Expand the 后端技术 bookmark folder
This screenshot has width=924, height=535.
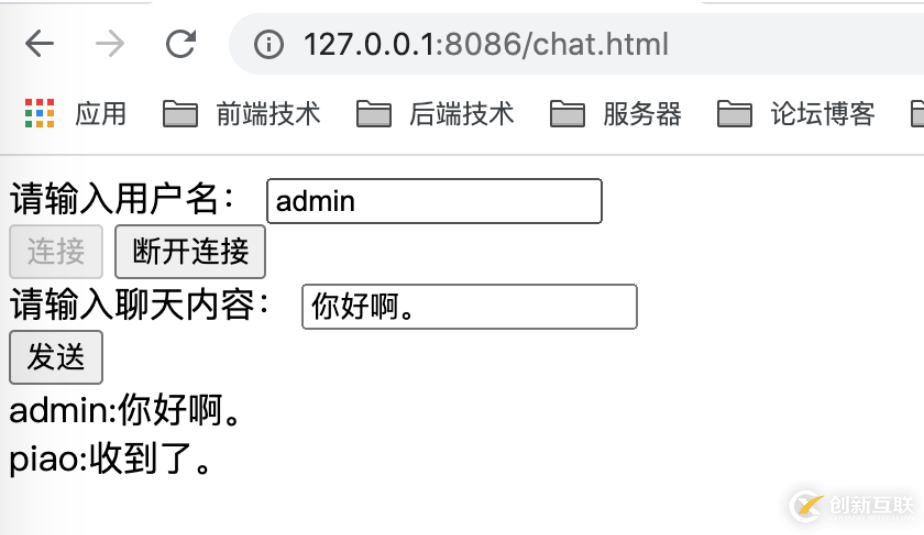coord(435,114)
